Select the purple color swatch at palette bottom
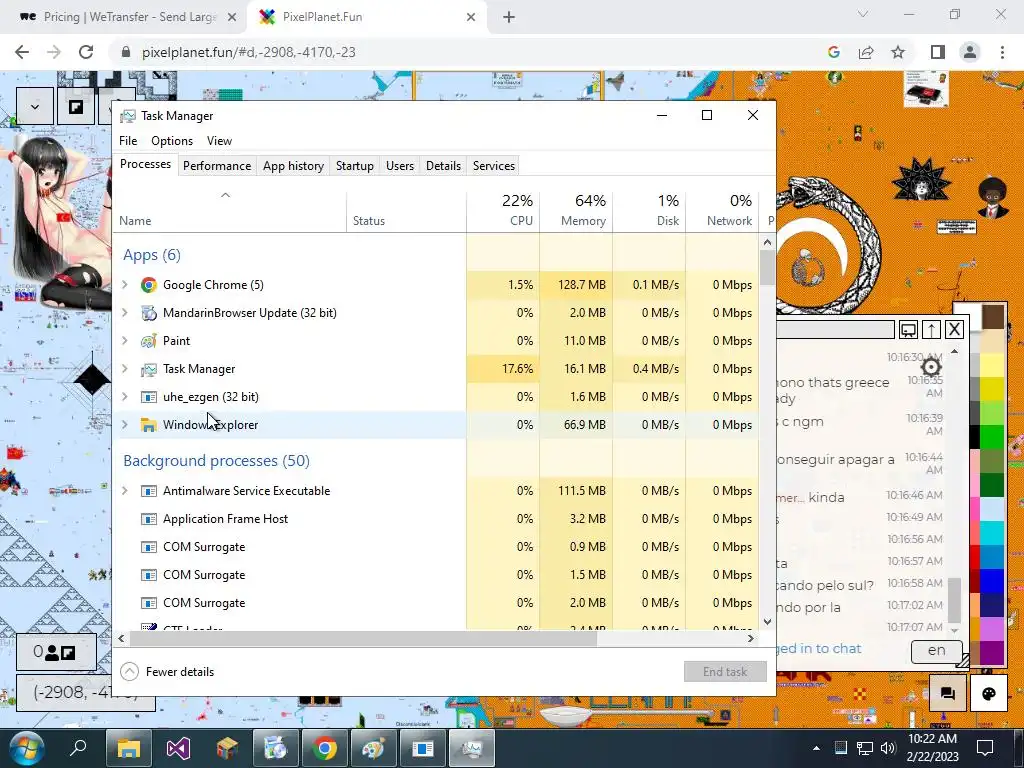Viewport: 1024px width, 768px height. pos(993,654)
